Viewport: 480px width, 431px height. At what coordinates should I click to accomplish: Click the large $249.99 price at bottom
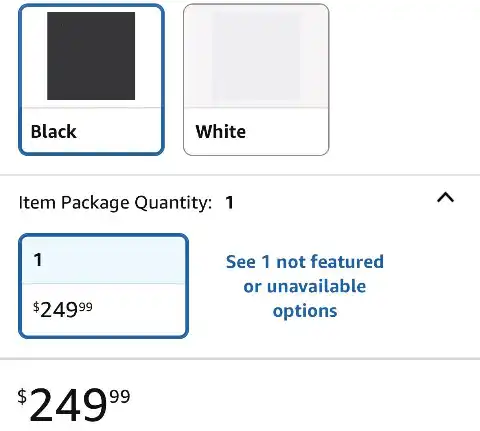74,405
